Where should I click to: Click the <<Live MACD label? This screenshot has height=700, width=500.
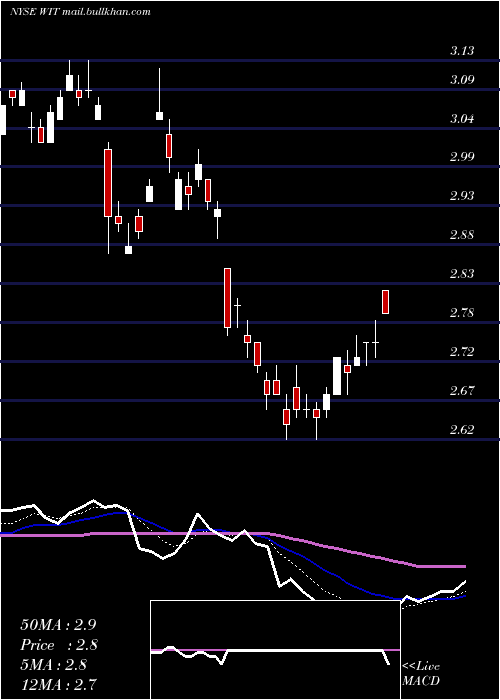tap(421, 673)
